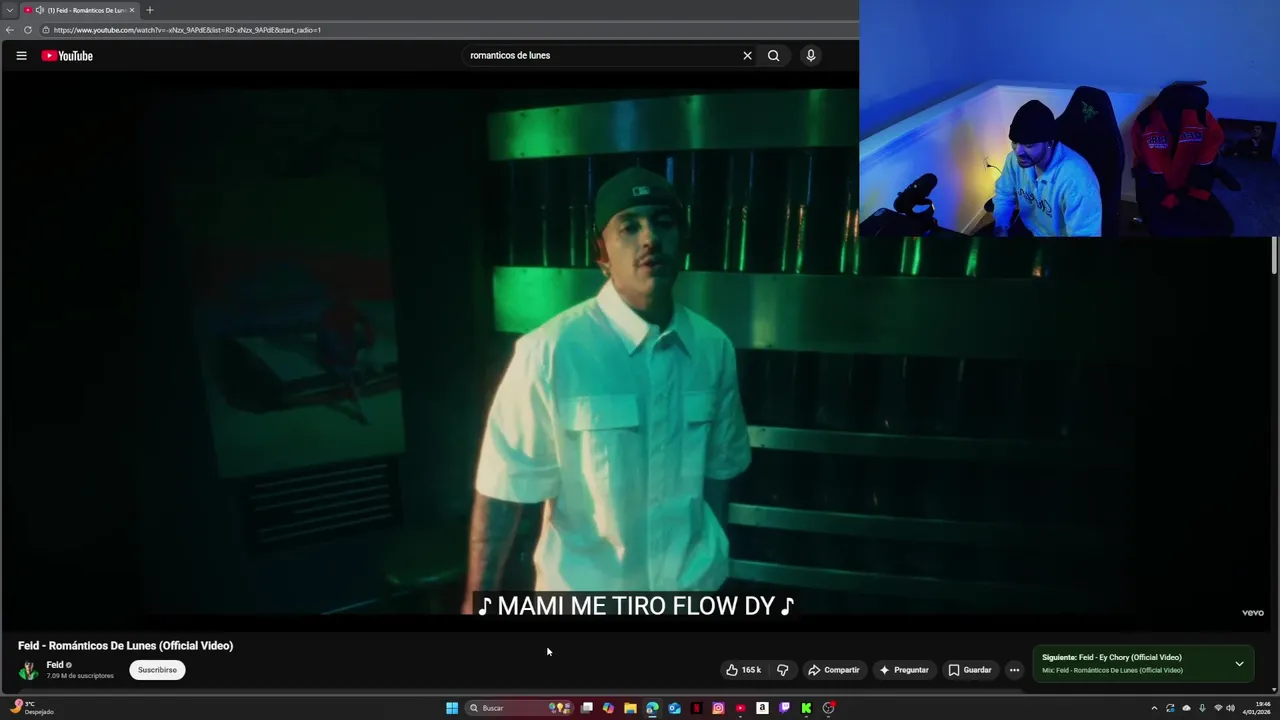Go to the YouTube home logo
Viewport: 1280px width, 720px height.
[67, 56]
